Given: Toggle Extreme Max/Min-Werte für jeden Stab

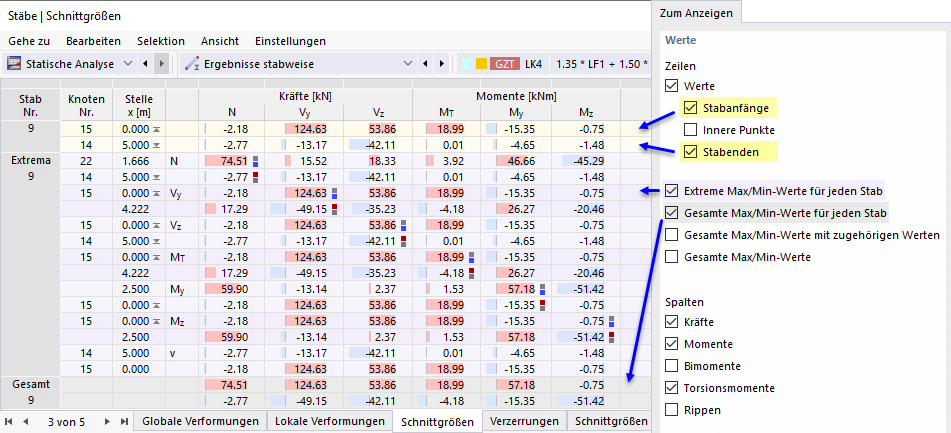Looking at the screenshot, I should 671,190.
